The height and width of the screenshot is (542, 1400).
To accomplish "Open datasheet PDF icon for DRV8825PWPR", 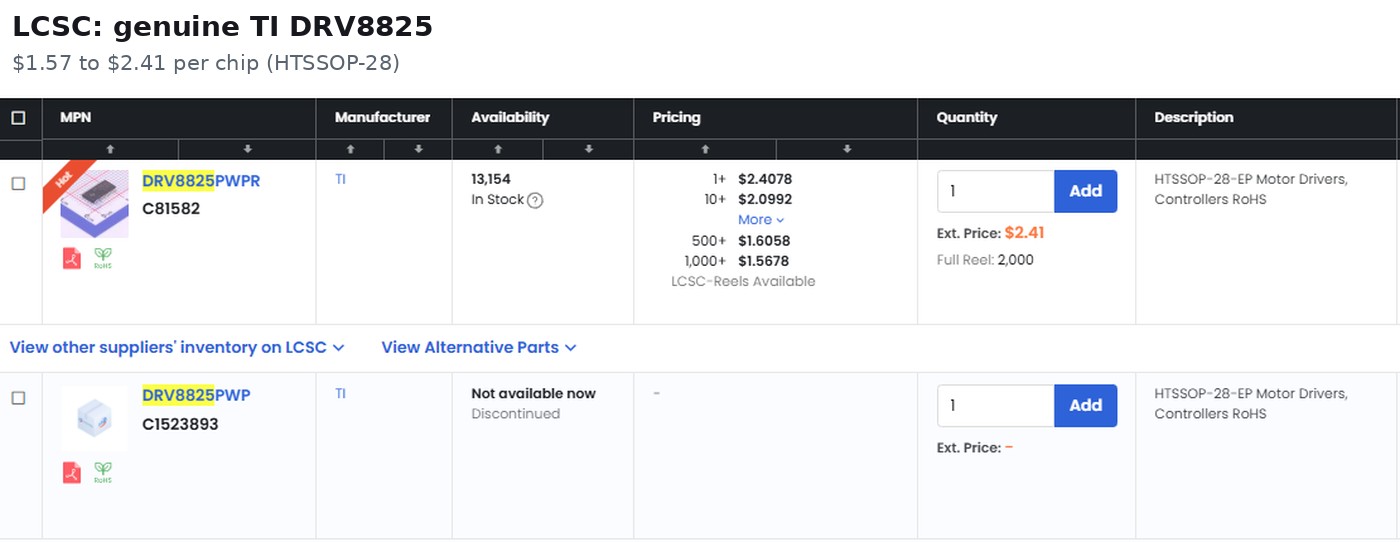I will (72, 258).
